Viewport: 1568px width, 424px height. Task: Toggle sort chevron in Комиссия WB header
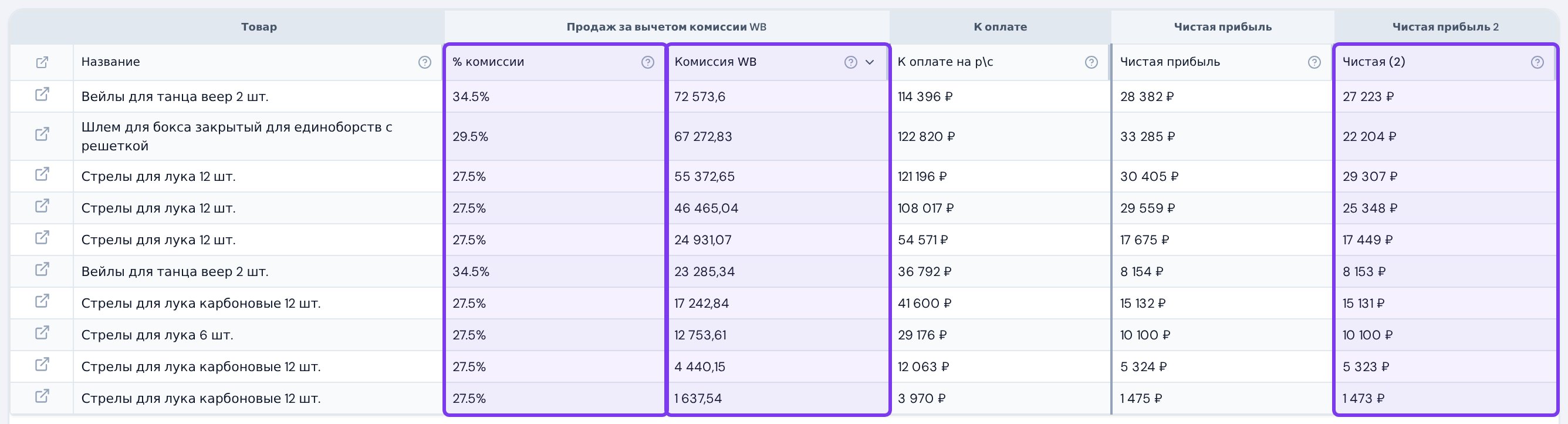(870, 62)
